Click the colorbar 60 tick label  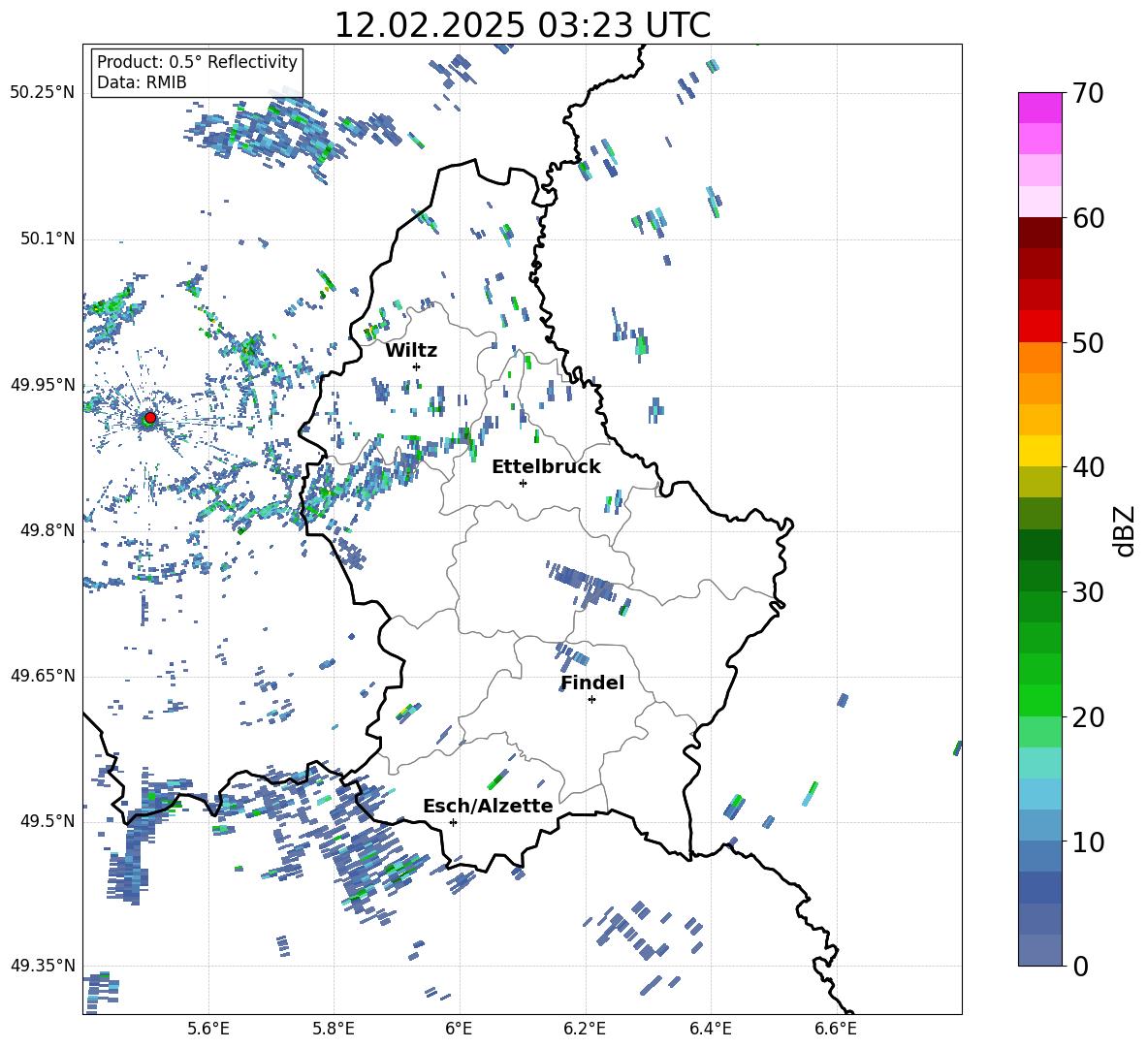1088,218
